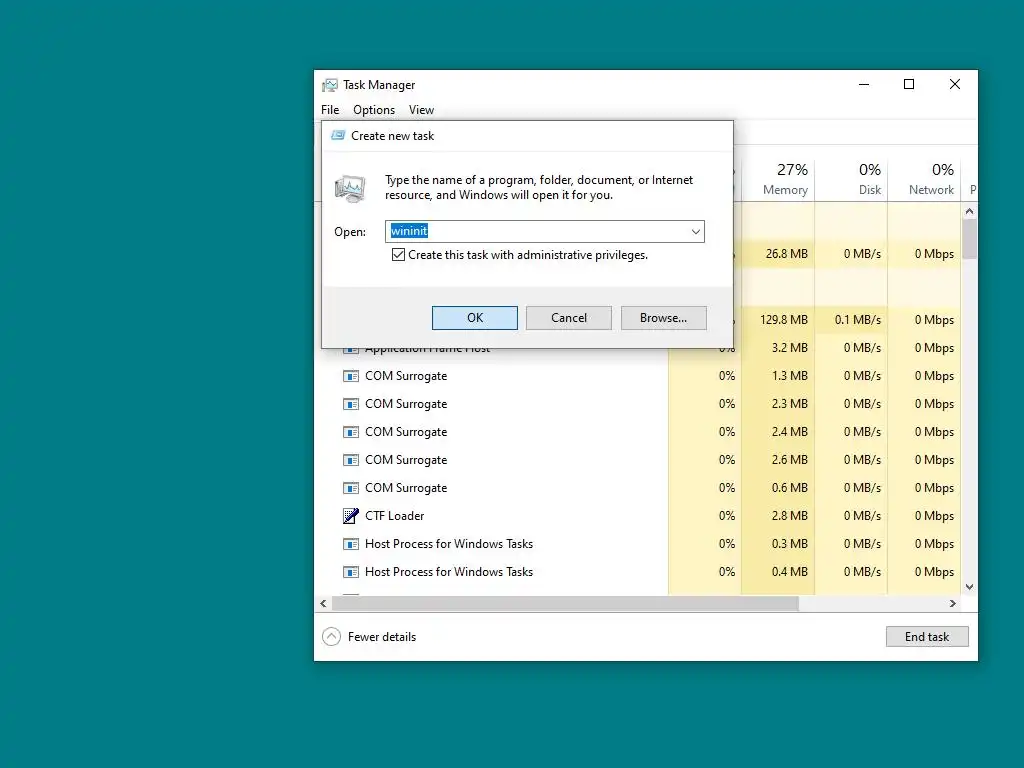This screenshot has height=768, width=1024.
Task: Click icon of the 2.4 MB COM Surrogate
Action: point(351,432)
